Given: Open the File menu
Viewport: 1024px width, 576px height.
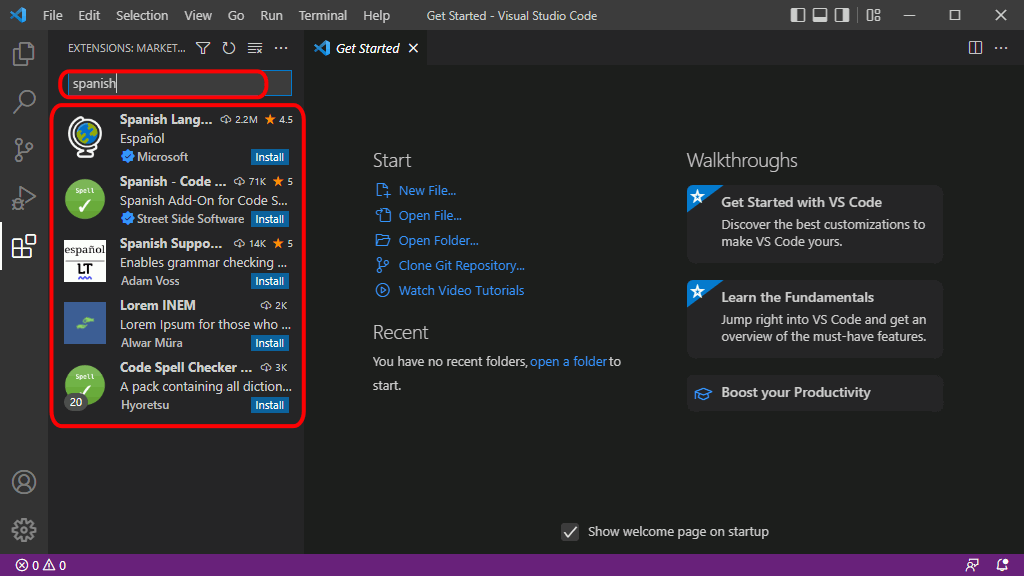Looking at the screenshot, I should coord(52,16).
